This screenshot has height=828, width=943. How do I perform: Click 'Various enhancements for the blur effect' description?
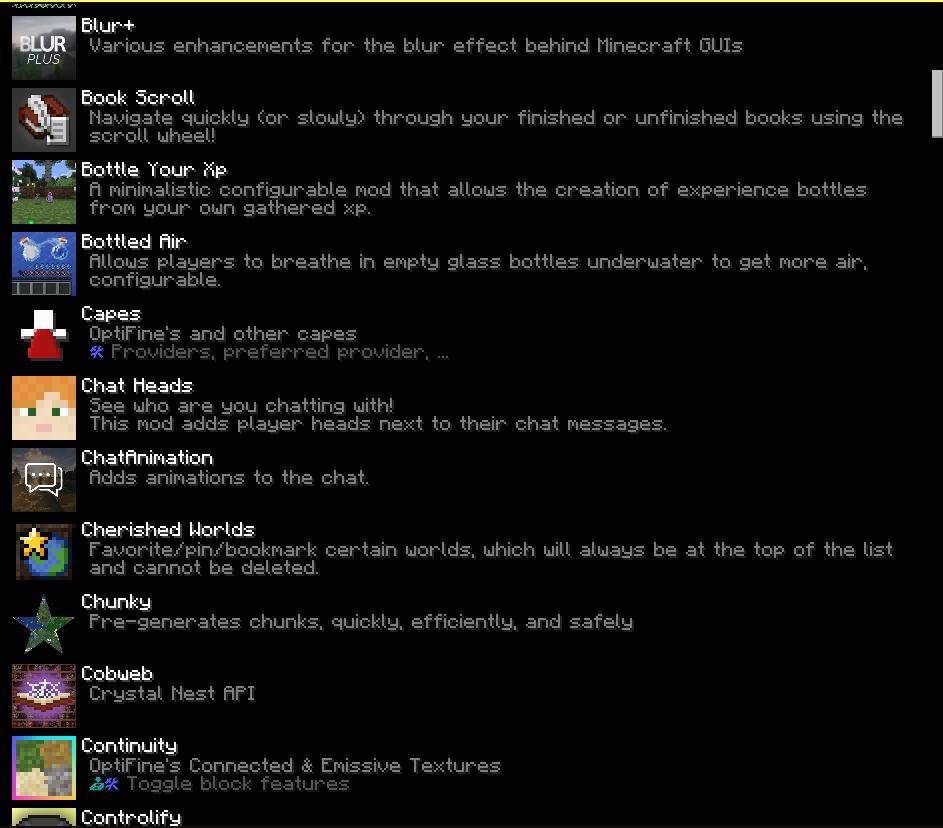click(416, 46)
